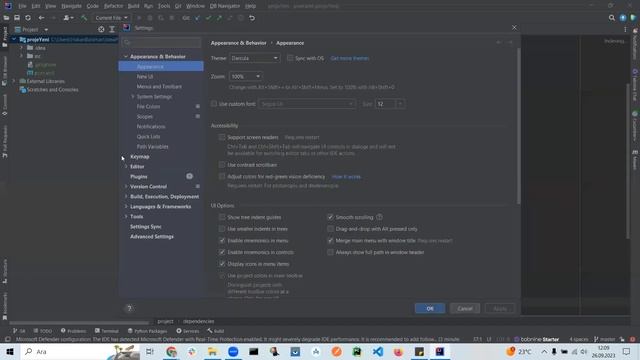
Task: Click the Search Everywhere magnifier icon
Action: click(611, 18)
